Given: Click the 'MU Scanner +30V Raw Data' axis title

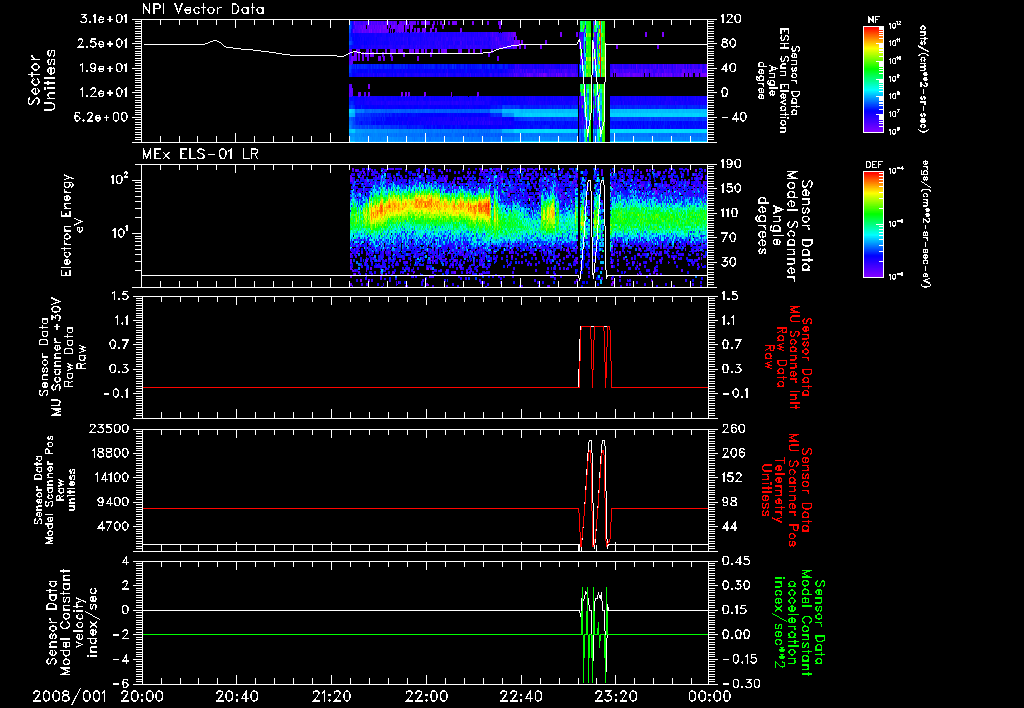Looking at the screenshot, I should click(x=63, y=358).
